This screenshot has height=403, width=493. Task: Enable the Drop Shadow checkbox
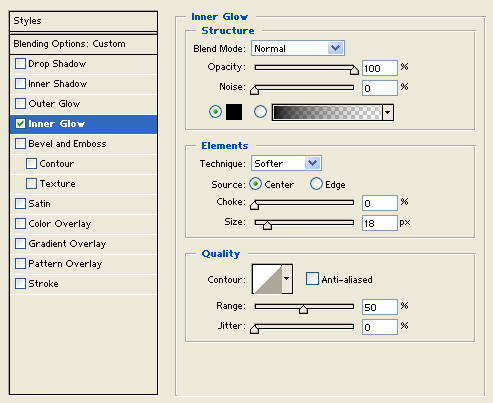coord(20,64)
